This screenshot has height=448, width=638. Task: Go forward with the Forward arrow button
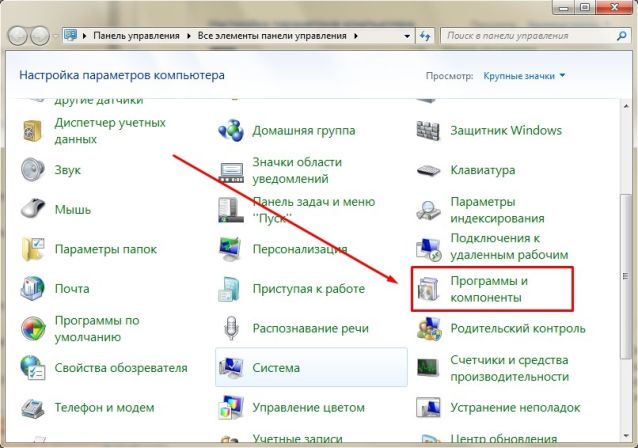40,36
